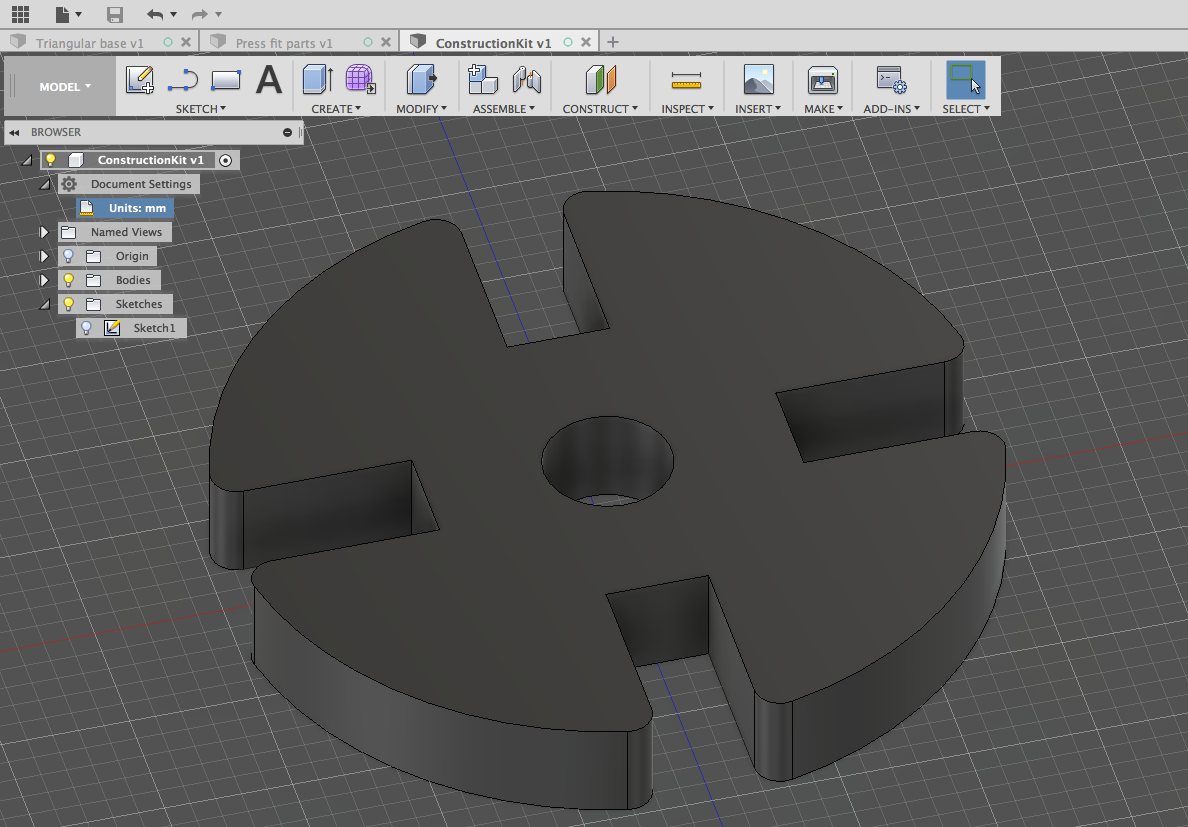1188x827 pixels.
Task: Select the Scripts and Add-Ins icon
Action: 891,79
